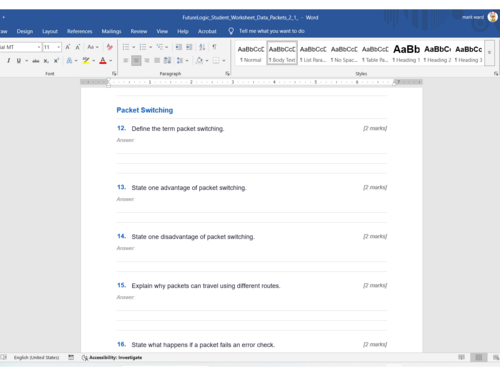Switch to Read Mode view icon
Screen dimensions: 500x375
(461, 357)
